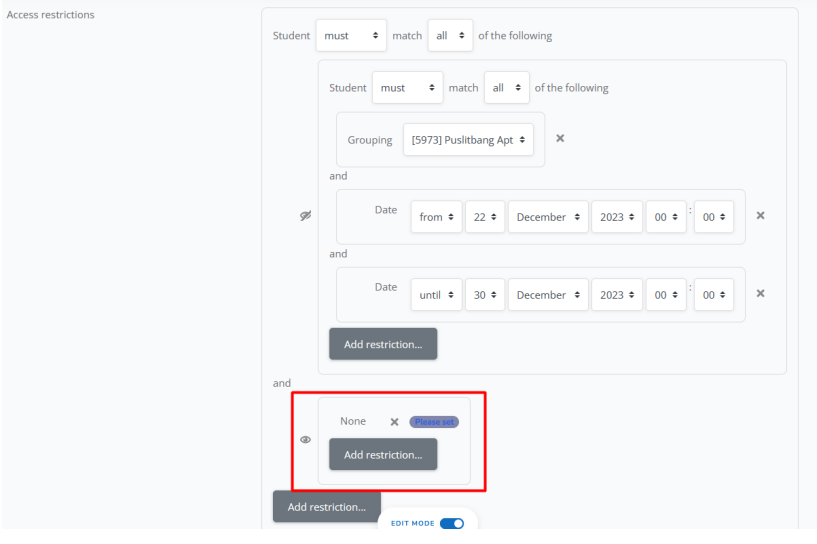817x544 pixels.
Task: Open the top-level 'all' match dropdown
Action: coord(449,35)
